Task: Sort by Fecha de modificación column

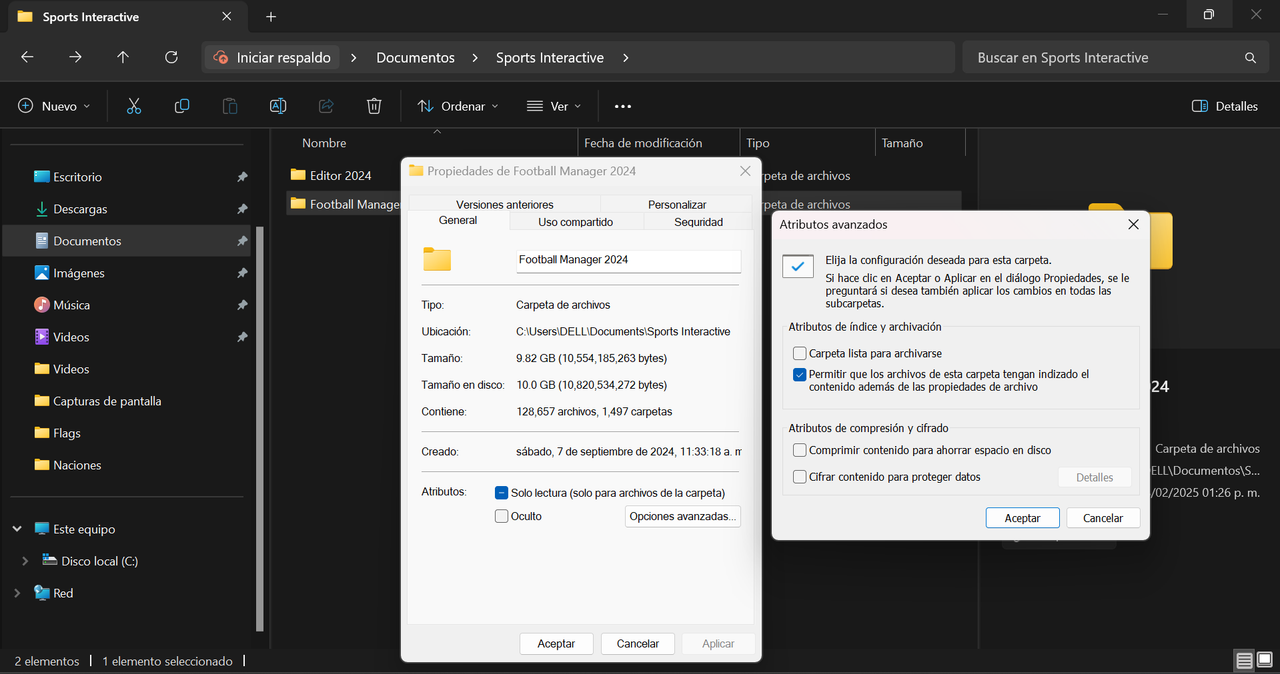Action: (659, 143)
